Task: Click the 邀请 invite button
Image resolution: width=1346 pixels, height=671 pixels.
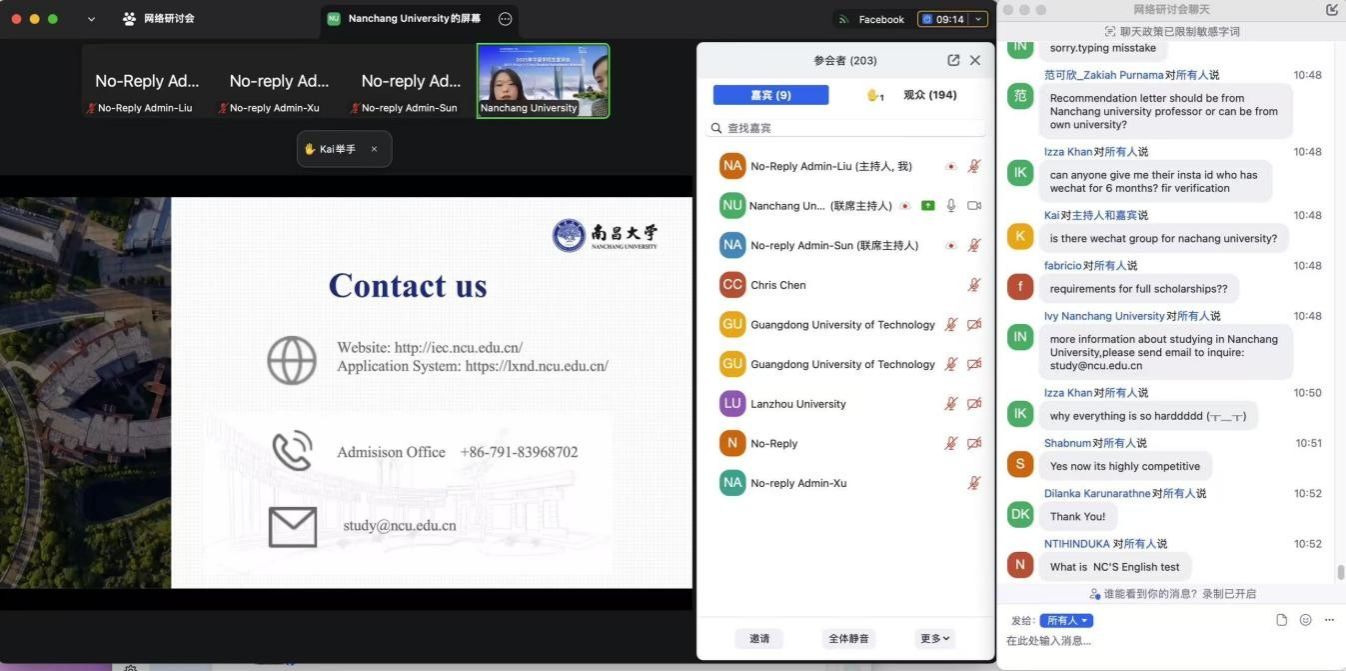Action: [759, 638]
